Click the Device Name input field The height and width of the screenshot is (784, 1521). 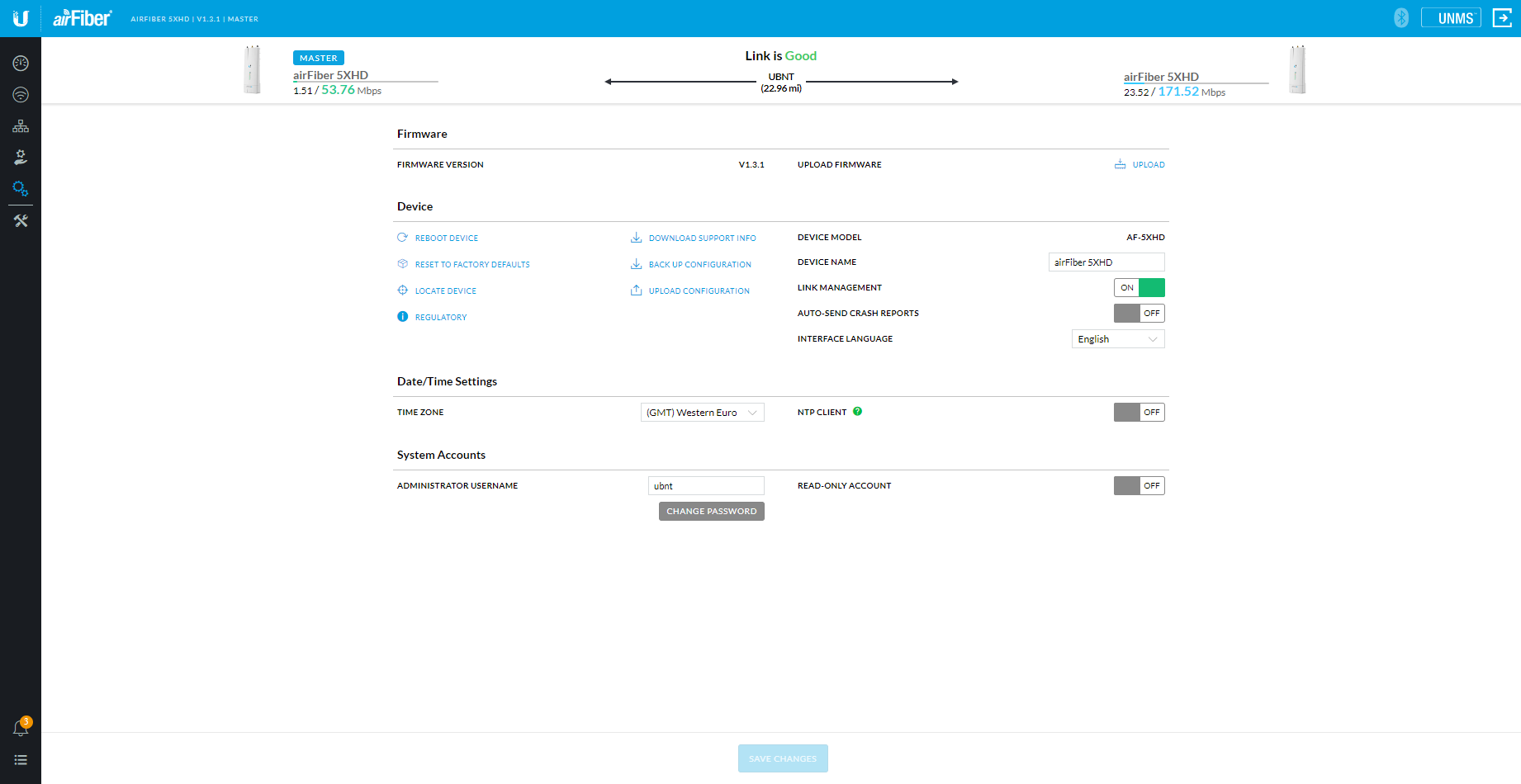pyautogui.click(x=1106, y=262)
